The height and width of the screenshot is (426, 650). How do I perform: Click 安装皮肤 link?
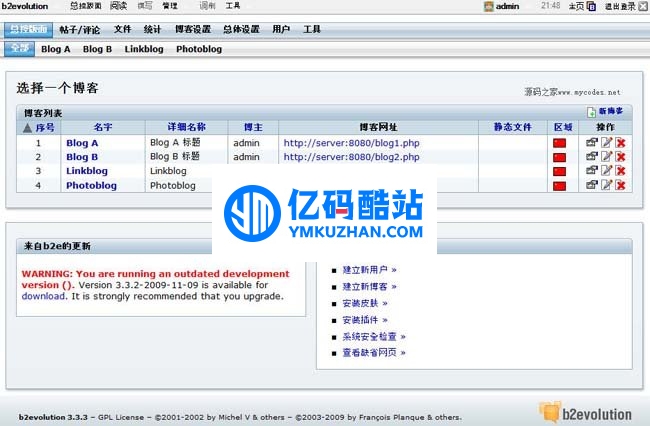coord(365,303)
